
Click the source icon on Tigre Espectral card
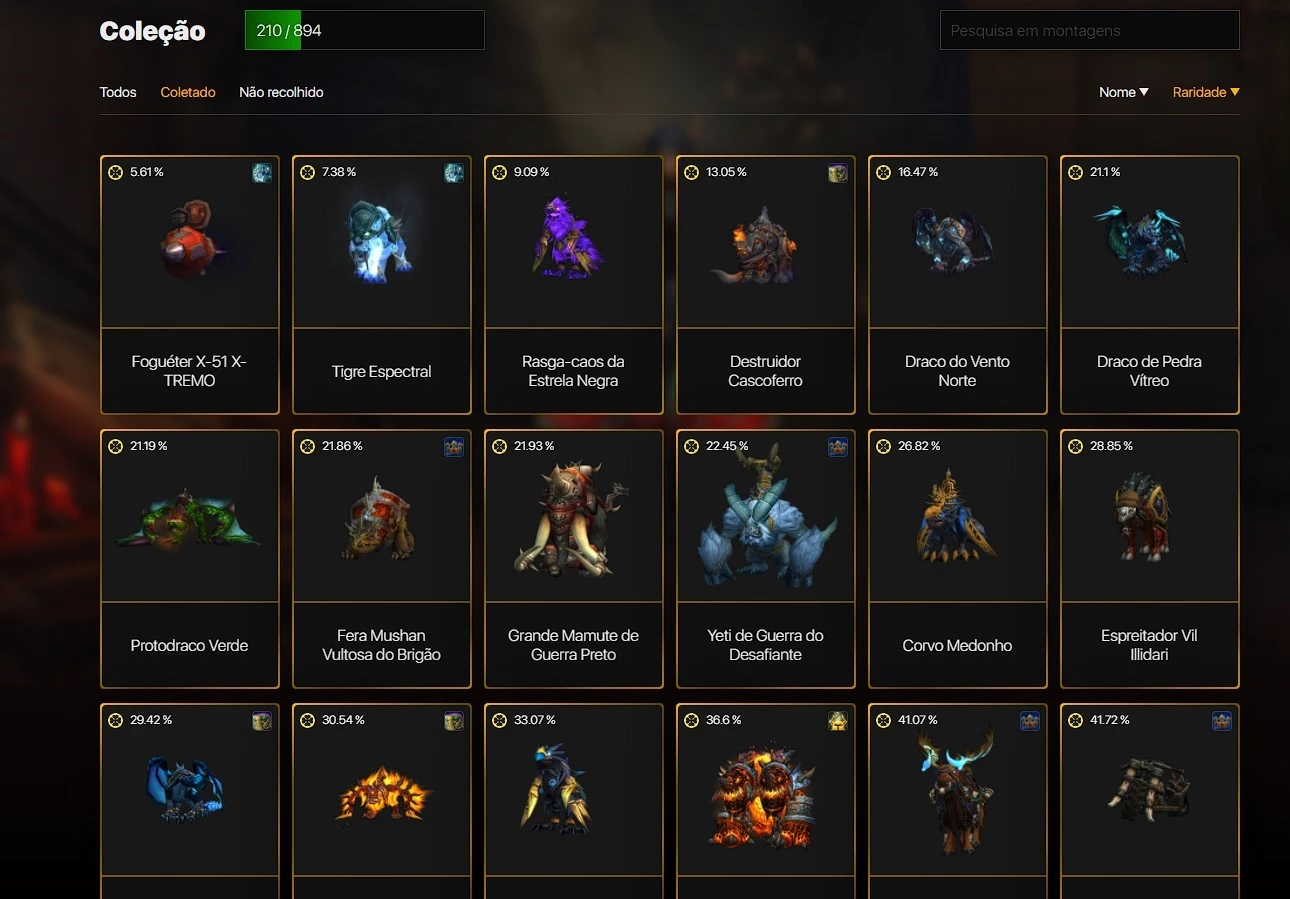(454, 173)
